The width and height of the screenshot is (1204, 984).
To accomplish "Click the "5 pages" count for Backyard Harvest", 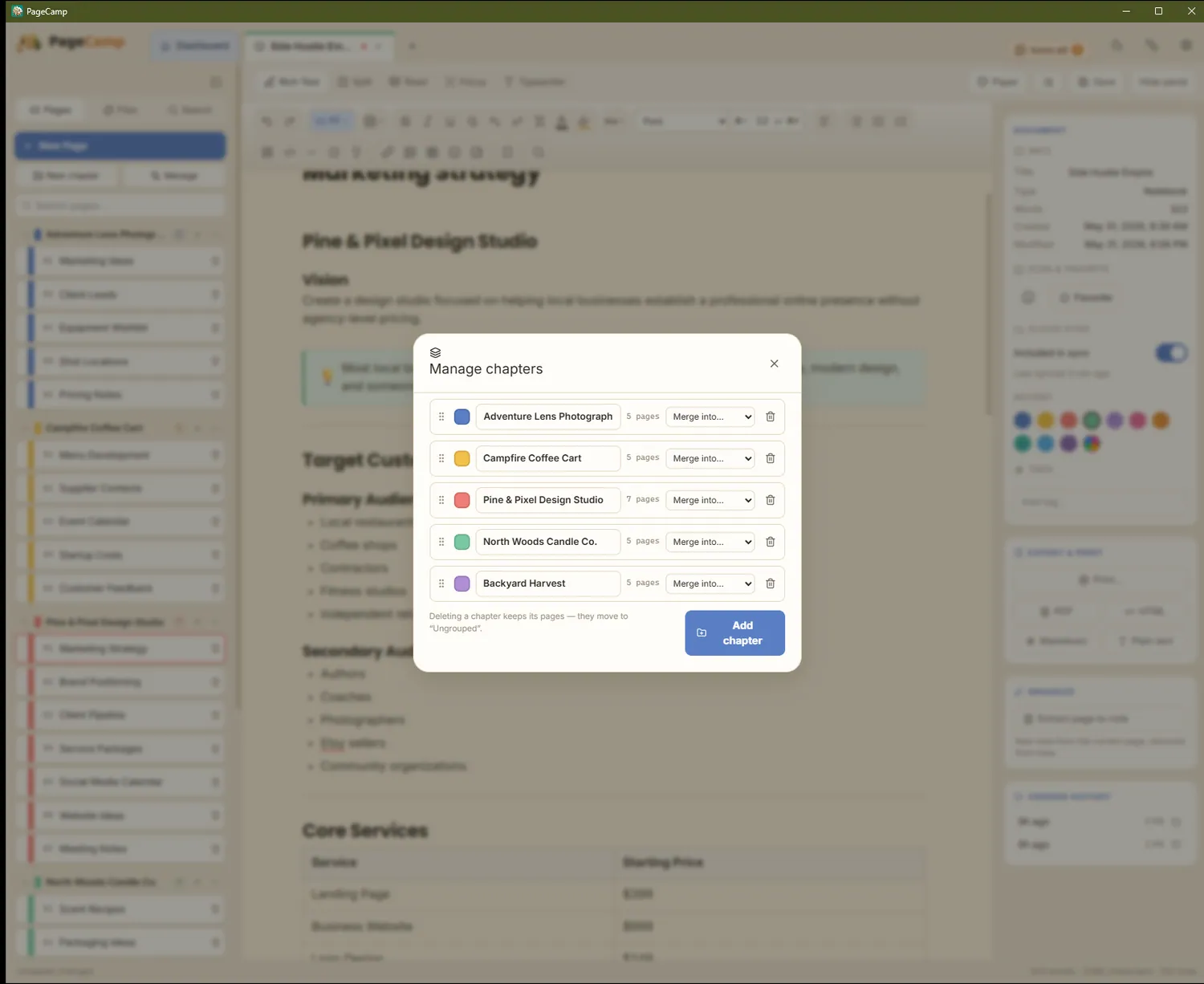I will (x=643, y=583).
